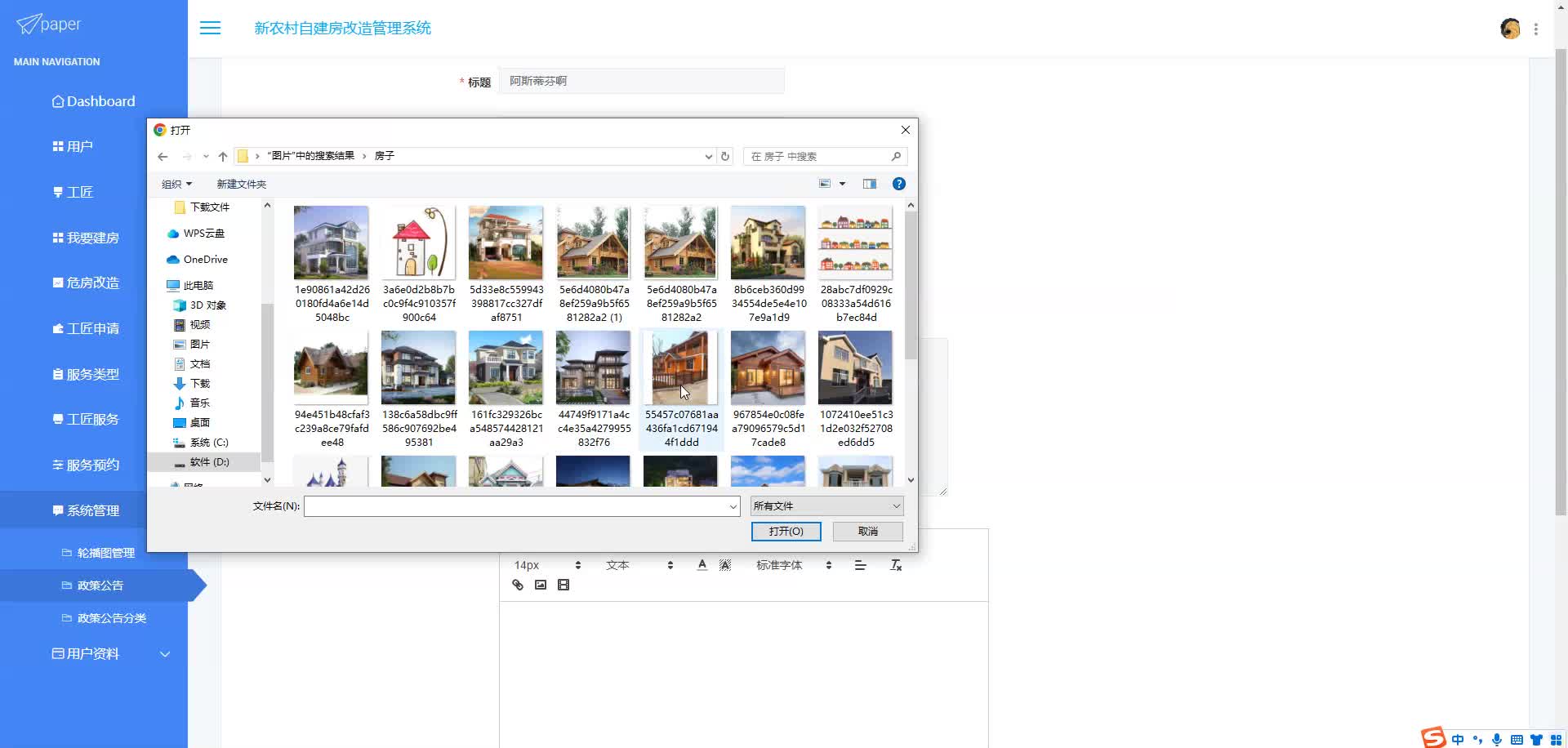
Task: Create a folder with 新建文件夹
Action: click(x=241, y=184)
